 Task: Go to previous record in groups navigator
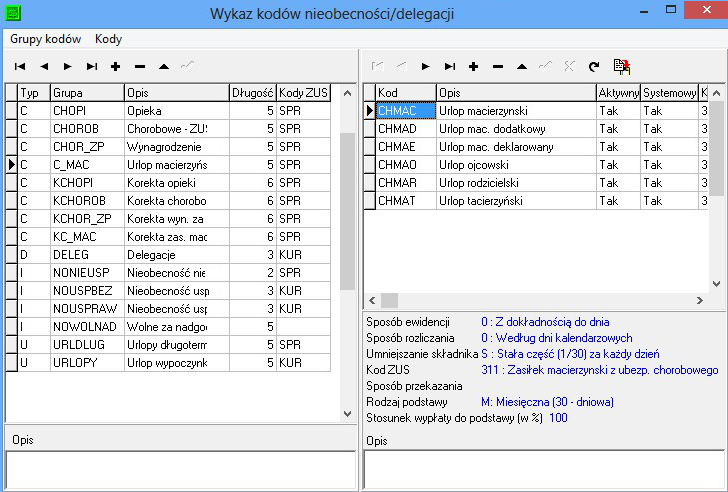44,66
